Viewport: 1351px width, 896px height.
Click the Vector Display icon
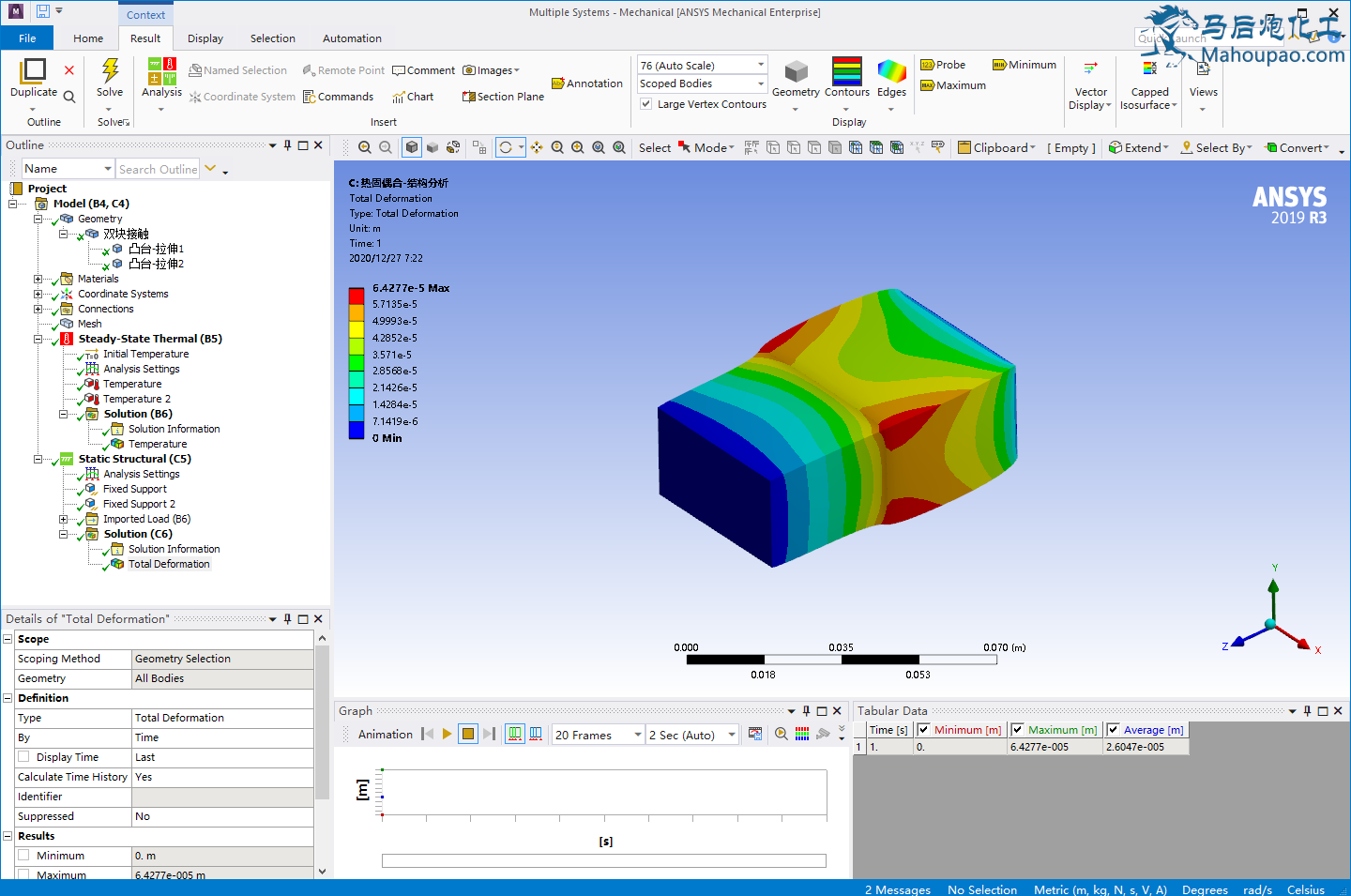(1090, 68)
